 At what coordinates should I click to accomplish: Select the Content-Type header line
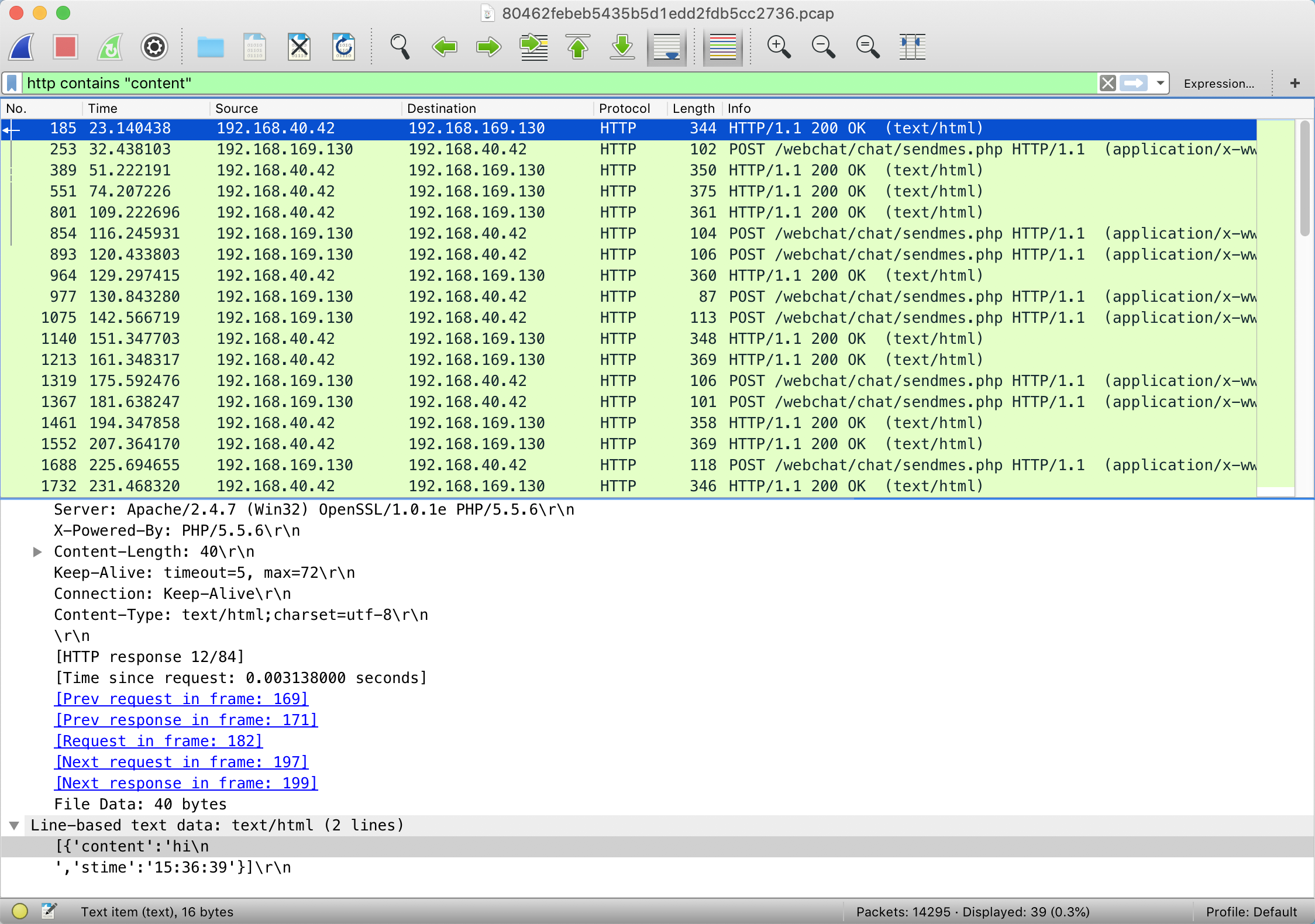[657, 615]
